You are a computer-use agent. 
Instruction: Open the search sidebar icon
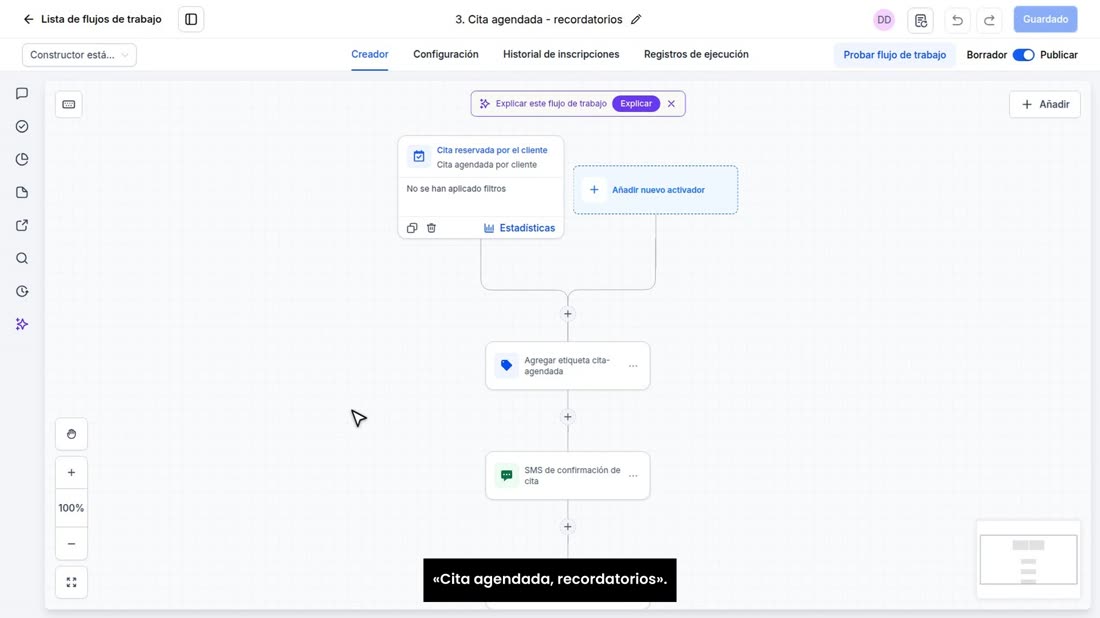pos(22,258)
